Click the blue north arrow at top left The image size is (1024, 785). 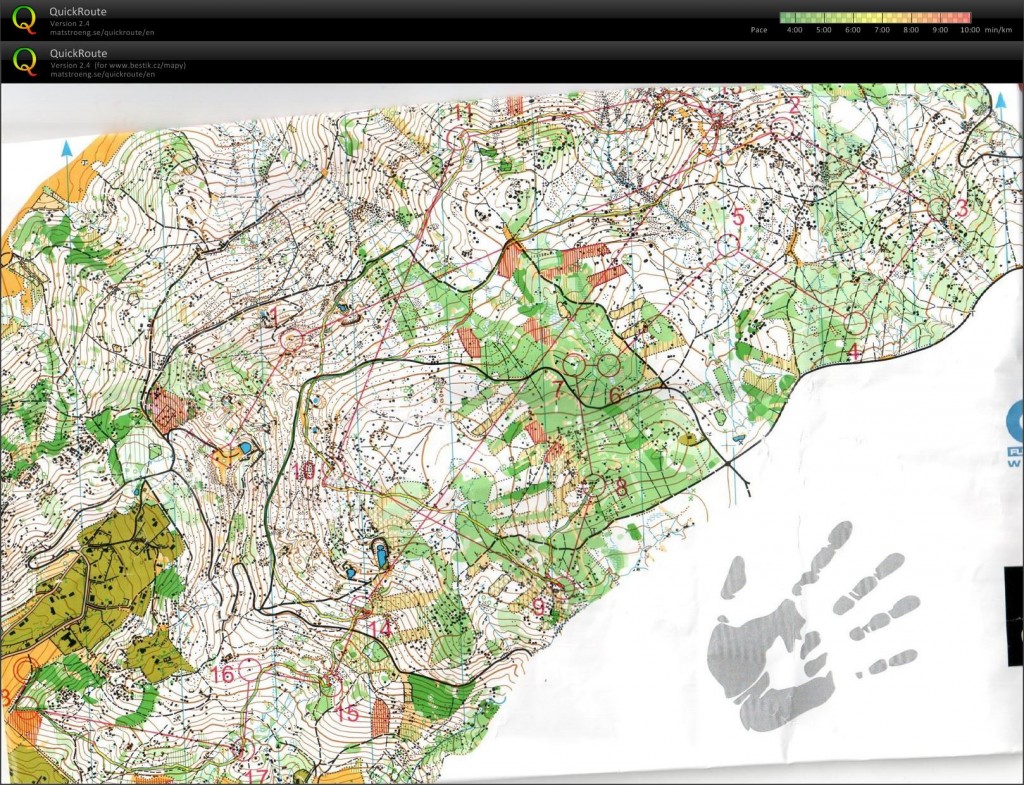click(x=67, y=150)
